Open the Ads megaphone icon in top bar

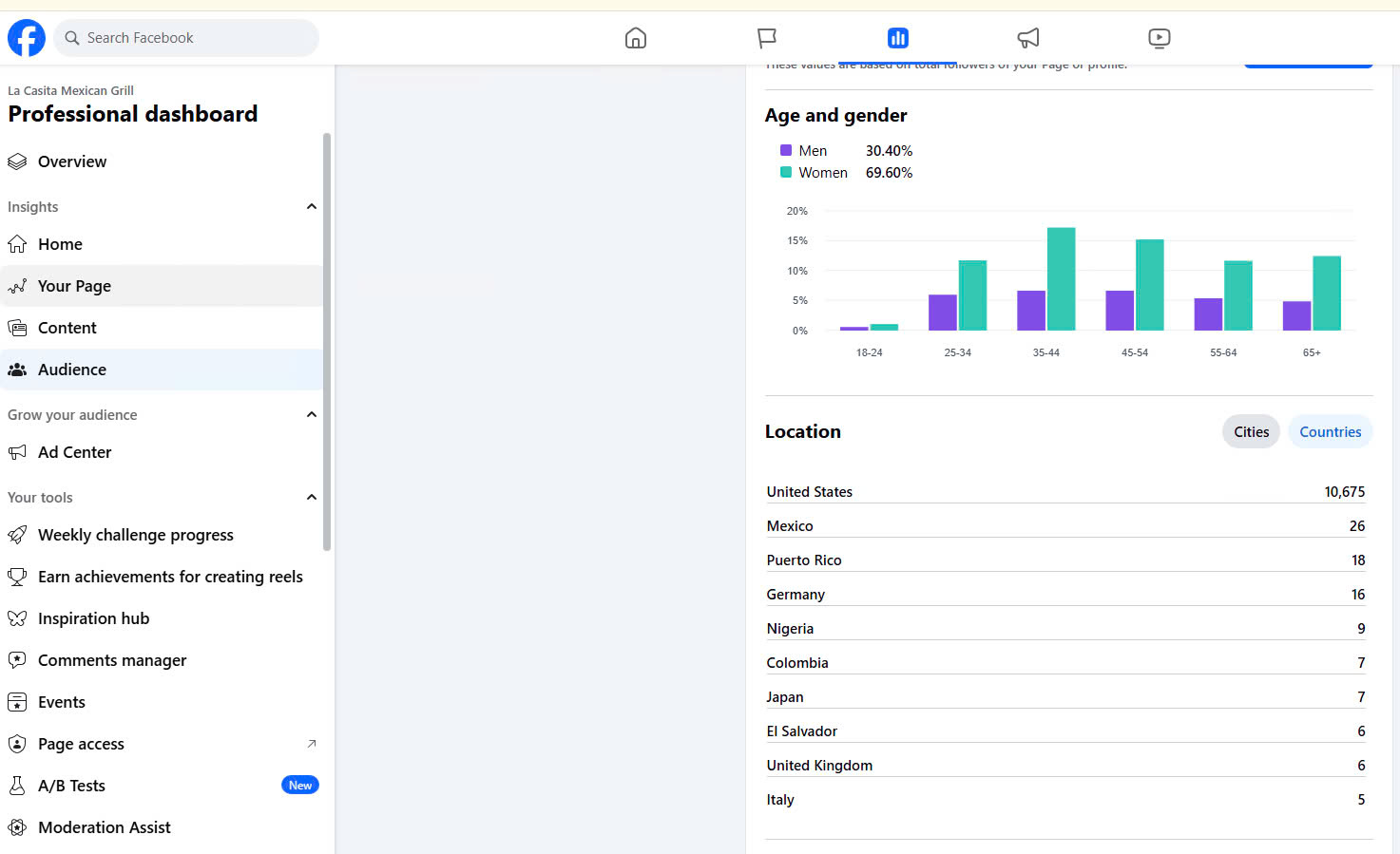tap(1028, 38)
